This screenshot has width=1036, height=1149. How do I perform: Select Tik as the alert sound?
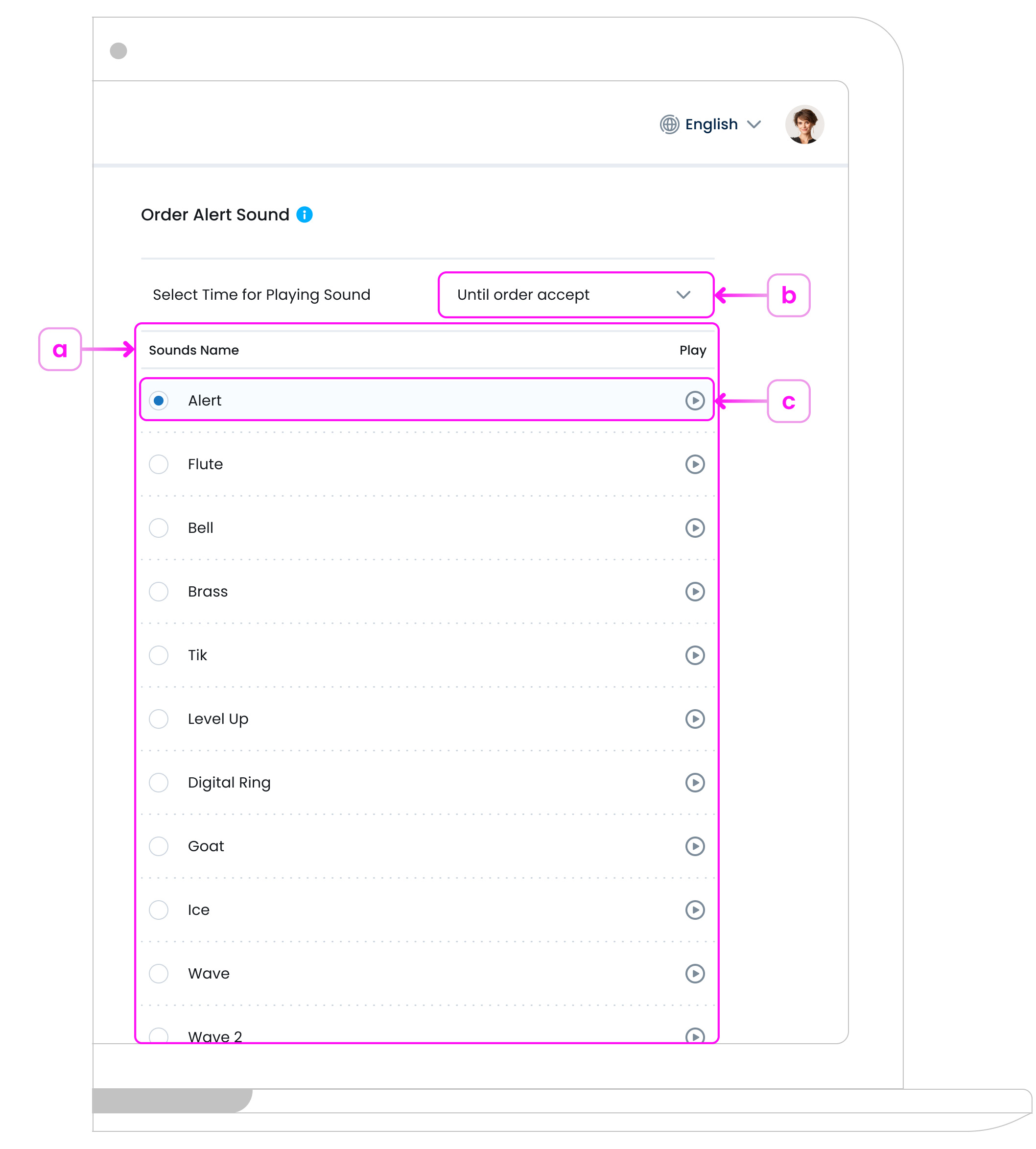coord(158,655)
